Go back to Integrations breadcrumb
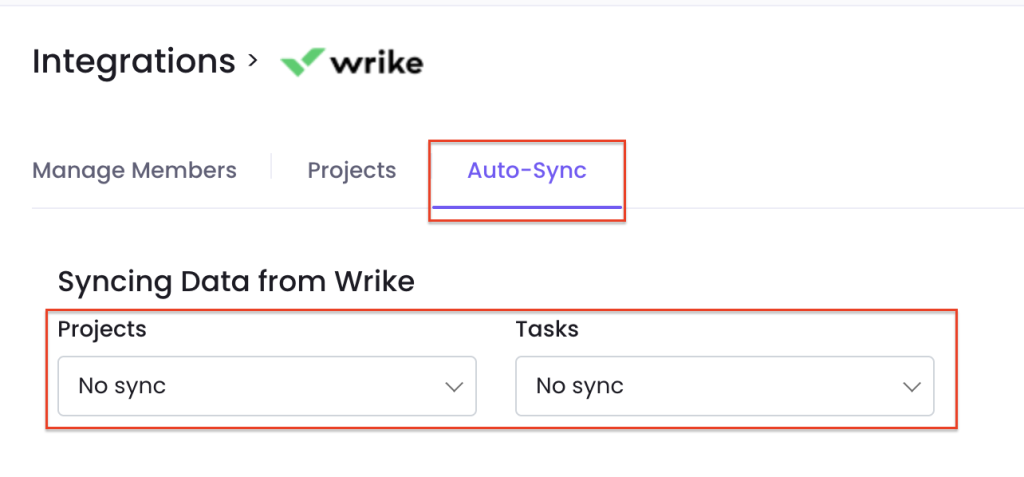The image size is (1024, 477). click(x=133, y=61)
